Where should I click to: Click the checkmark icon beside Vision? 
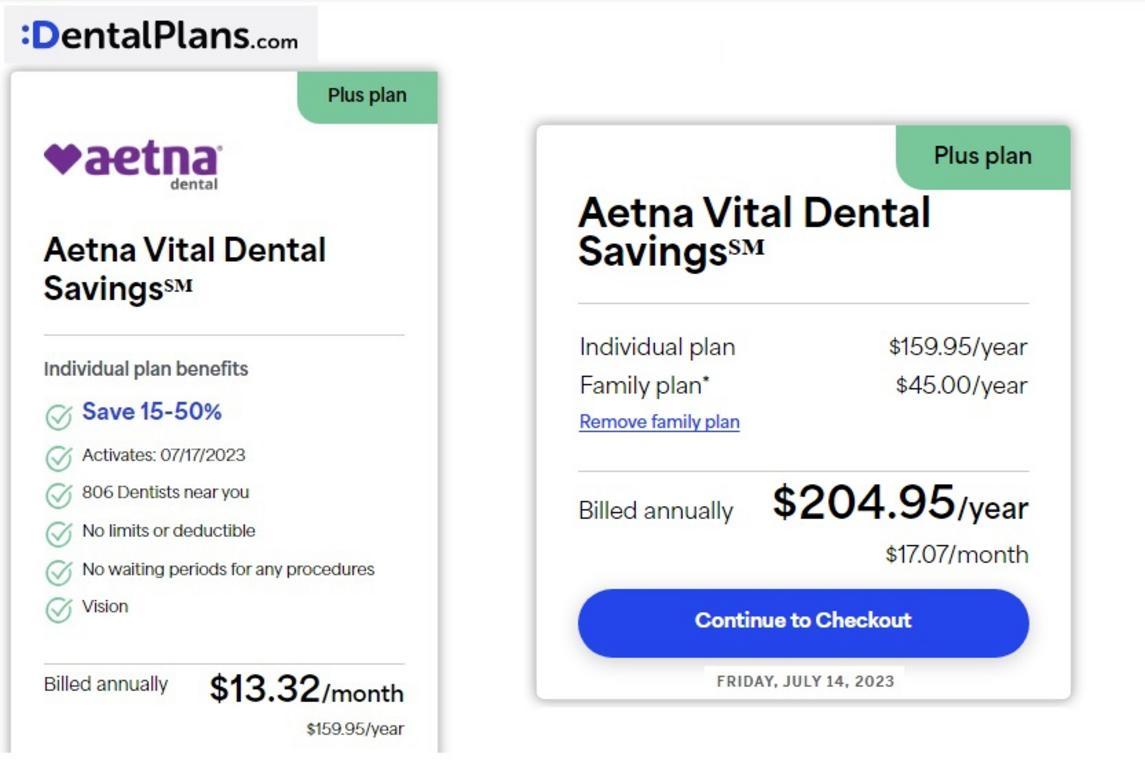point(58,610)
